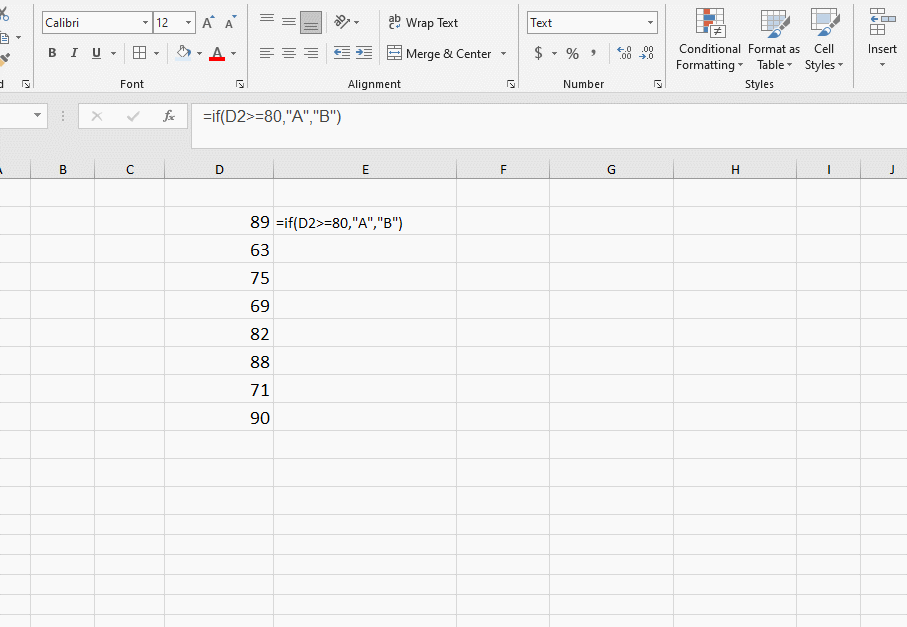Click cell containing 71
This screenshot has height=627, width=907.
(x=219, y=389)
